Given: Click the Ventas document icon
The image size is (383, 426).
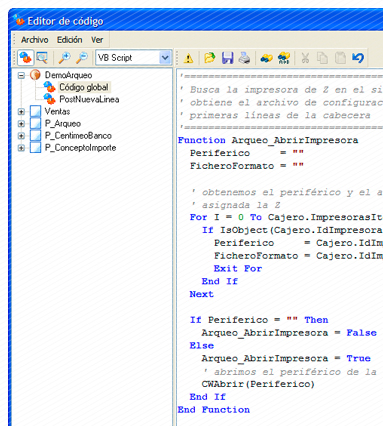Looking at the screenshot, I should click(35, 111).
